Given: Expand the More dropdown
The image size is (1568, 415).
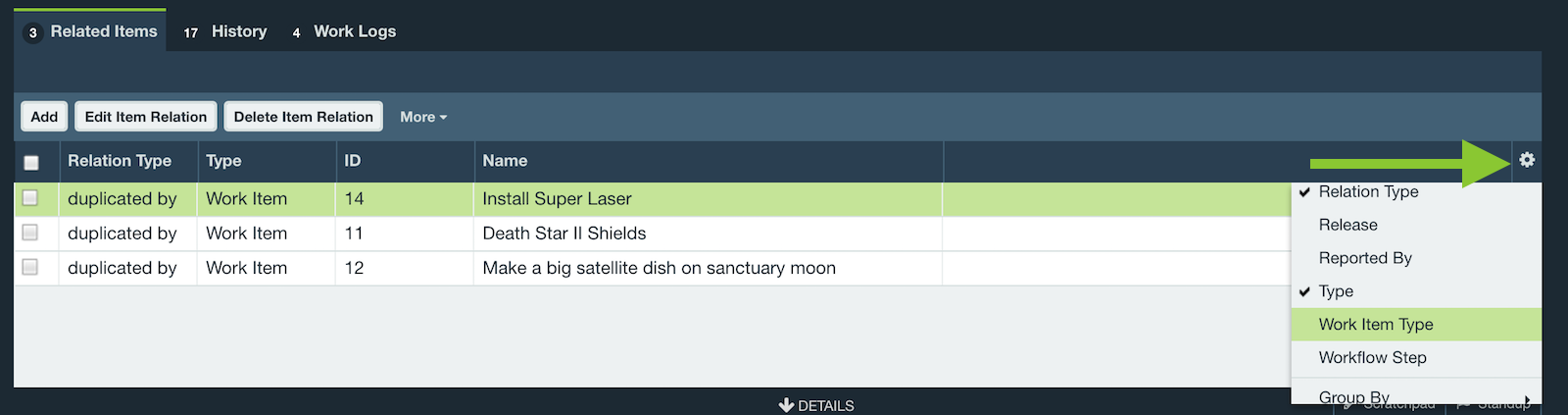Looking at the screenshot, I should click(x=423, y=117).
